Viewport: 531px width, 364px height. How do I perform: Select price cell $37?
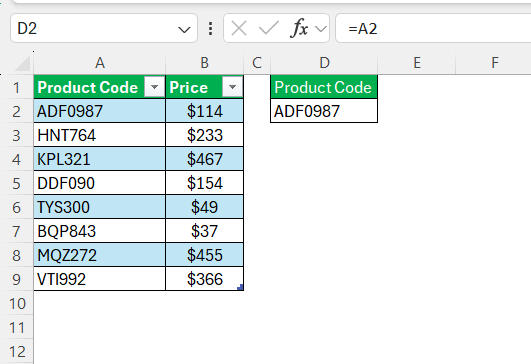point(205,231)
